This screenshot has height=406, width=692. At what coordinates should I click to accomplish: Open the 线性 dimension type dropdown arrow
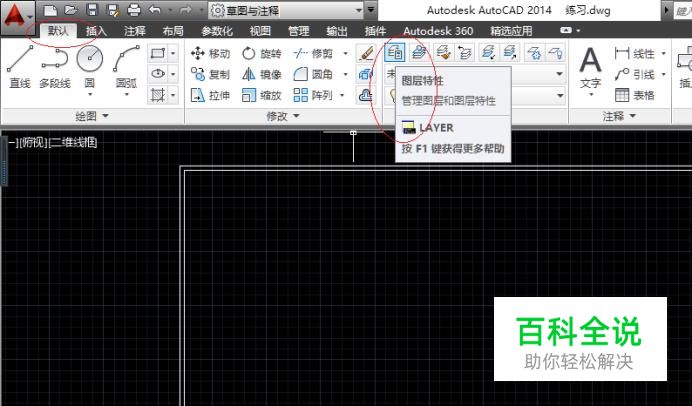663,53
